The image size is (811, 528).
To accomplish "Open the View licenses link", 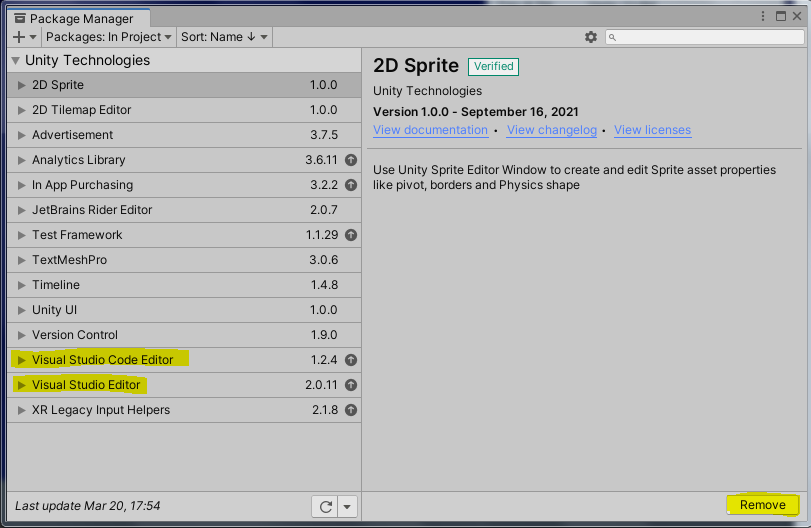I will point(652,130).
